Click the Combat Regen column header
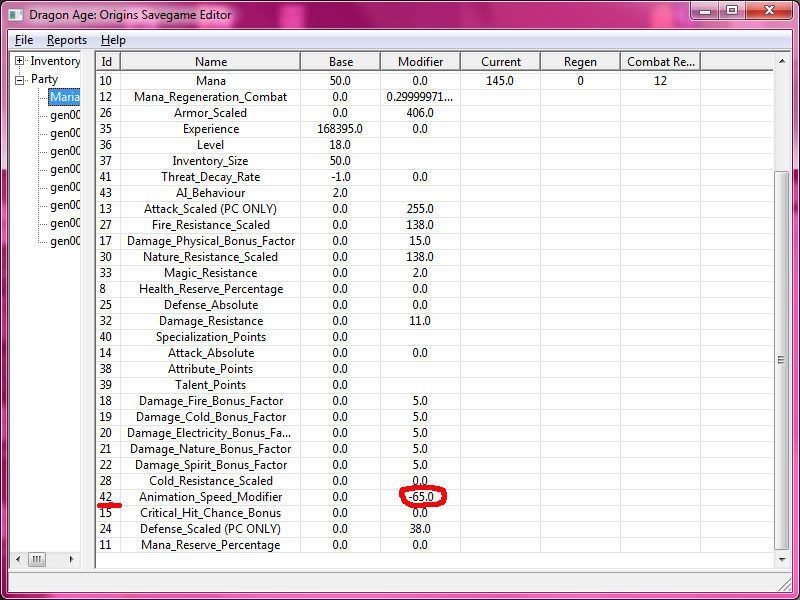Screen dimensions: 800x600 click(x=660, y=62)
